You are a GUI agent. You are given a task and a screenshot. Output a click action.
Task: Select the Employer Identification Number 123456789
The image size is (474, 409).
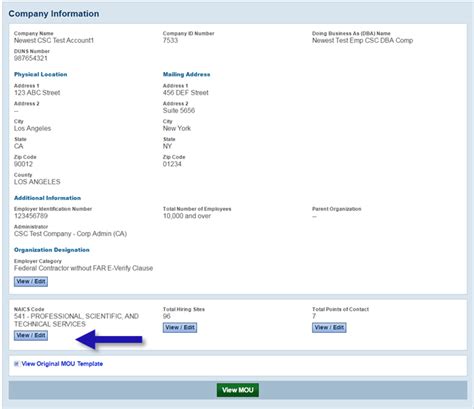coord(31,216)
